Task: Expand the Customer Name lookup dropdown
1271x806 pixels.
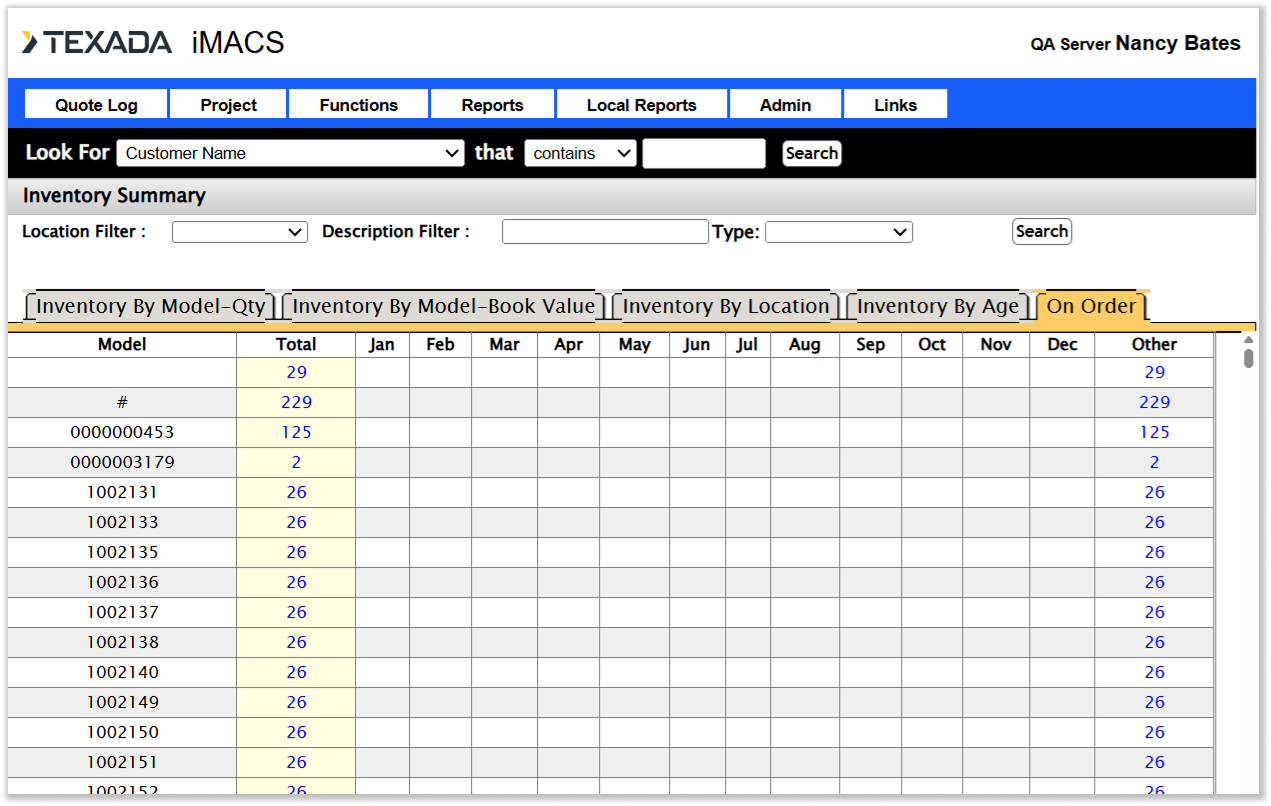Action: pyautogui.click(x=290, y=153)
